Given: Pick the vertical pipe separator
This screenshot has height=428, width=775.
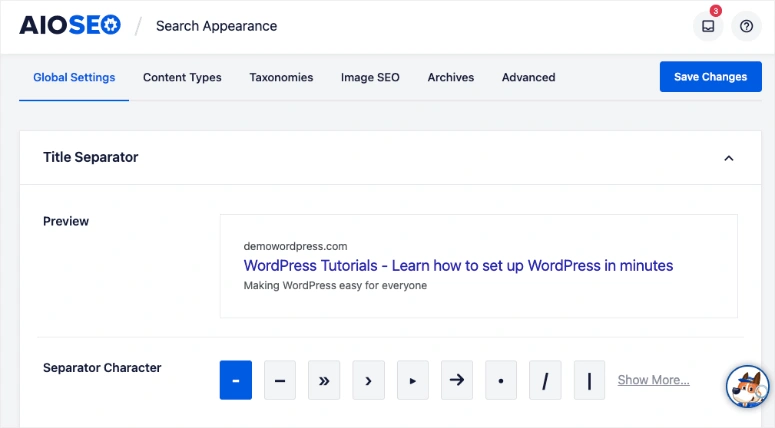Looking at the screenshot, I should pyautogui.click(x=589, y=380).
